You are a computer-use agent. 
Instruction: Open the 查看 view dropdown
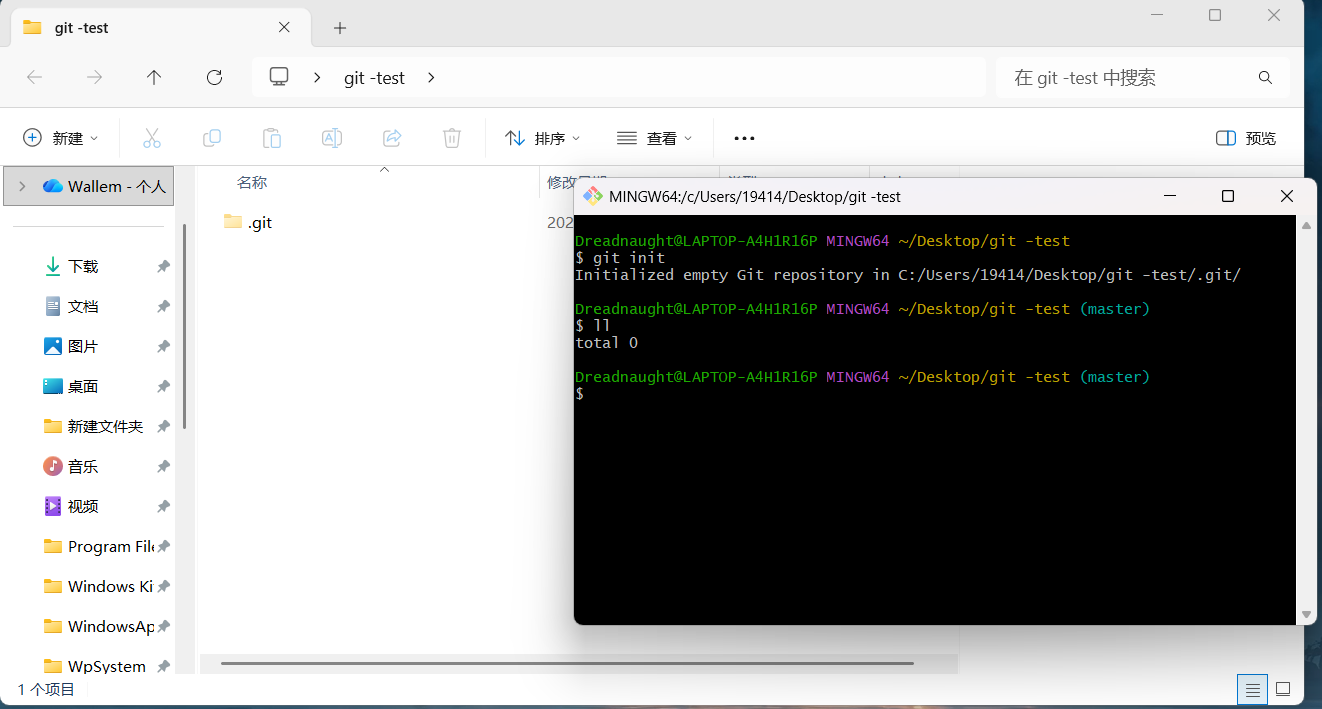point(654,138)
